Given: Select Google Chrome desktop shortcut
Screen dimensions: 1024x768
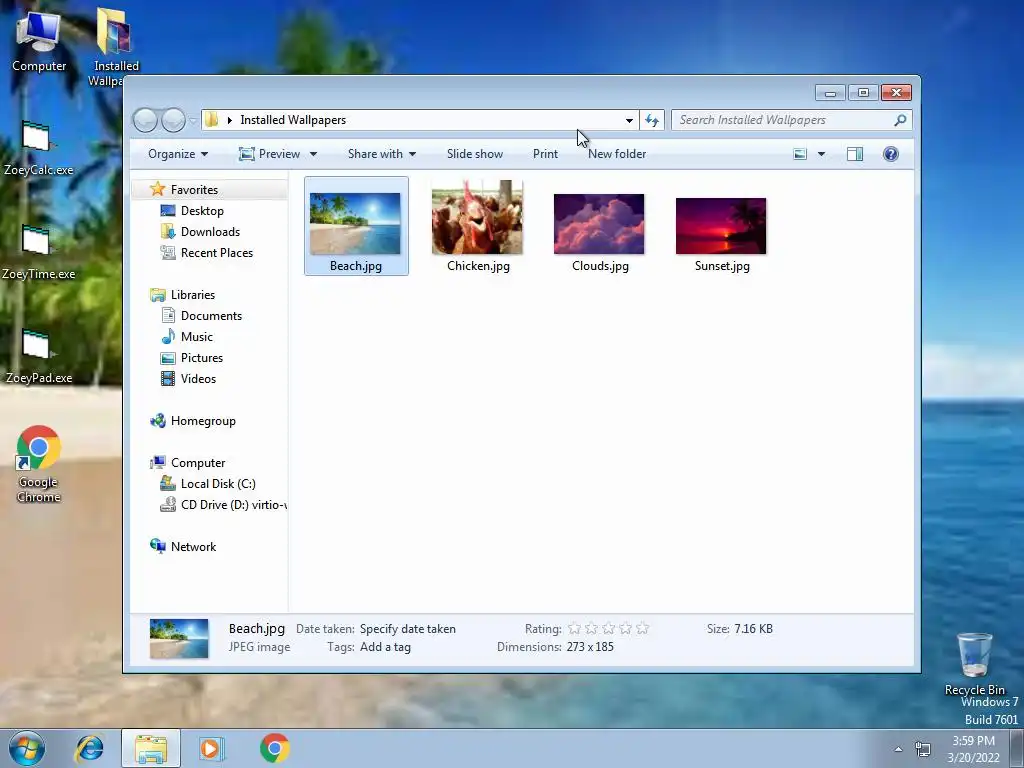Looking at the screenshot, I should (x=39, y=464).
